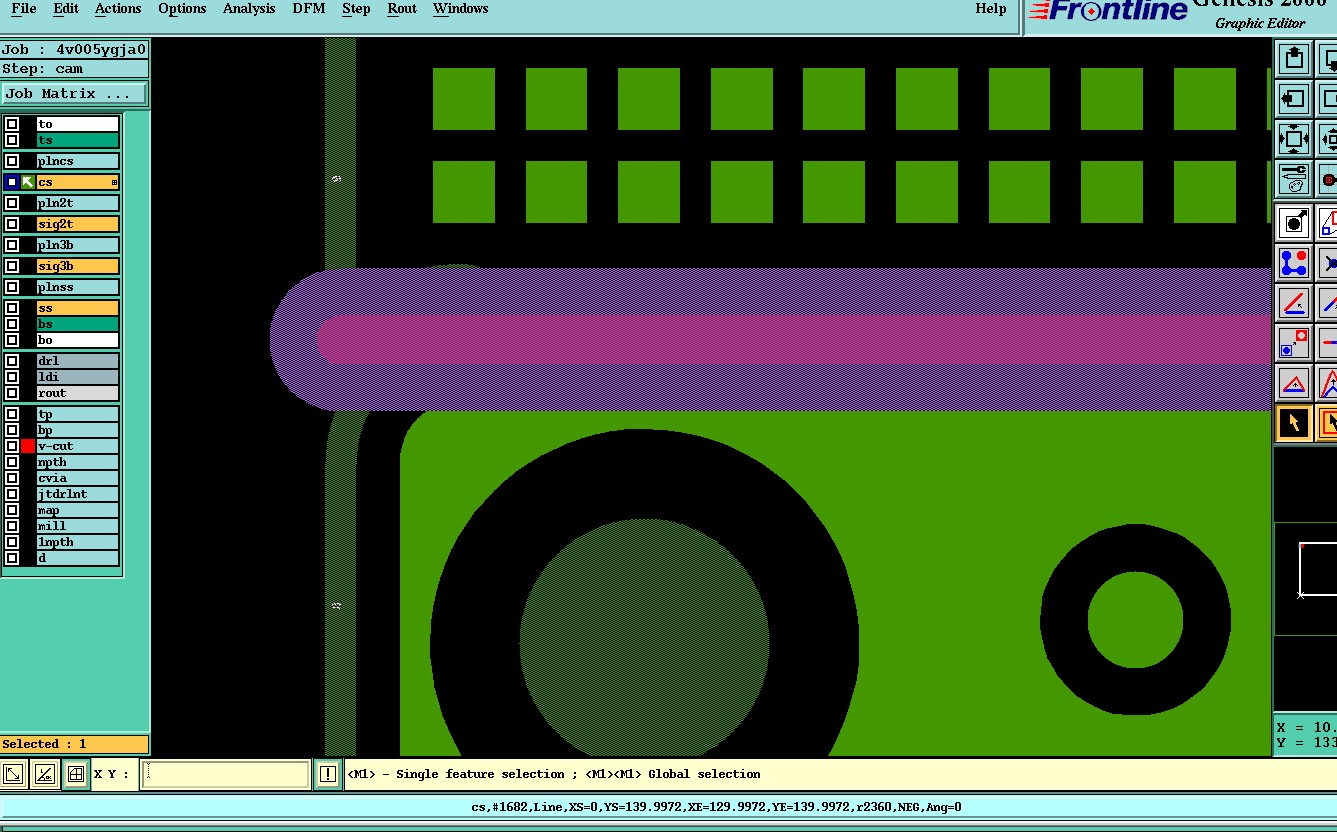Viewport: 1337px width, 832px height.
Task: Select the red triangle tool icon
Action: (1294, 383)
